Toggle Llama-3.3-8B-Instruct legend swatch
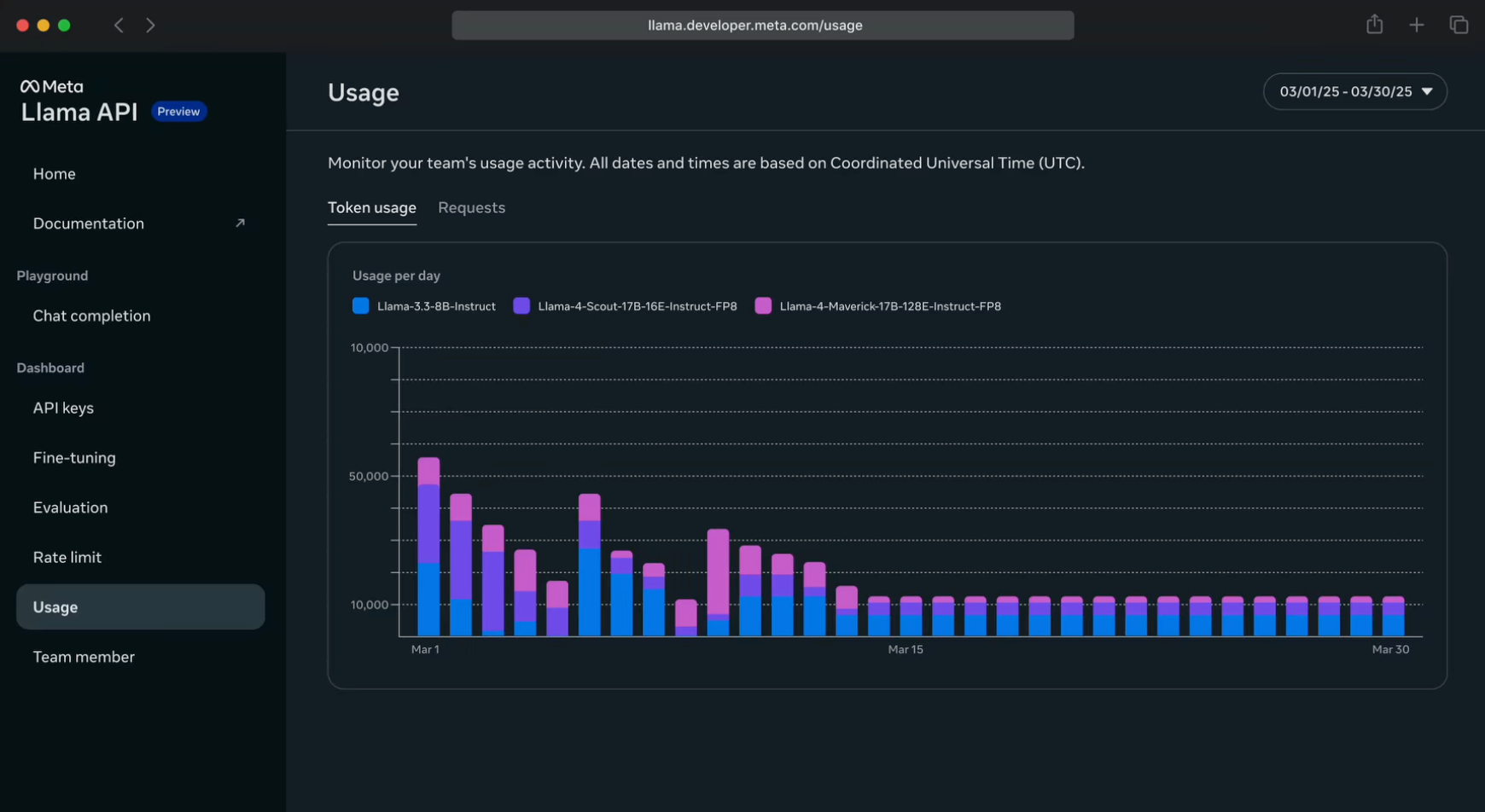The width and height of the screenshot is (1485, 812). tap(361, 306)
